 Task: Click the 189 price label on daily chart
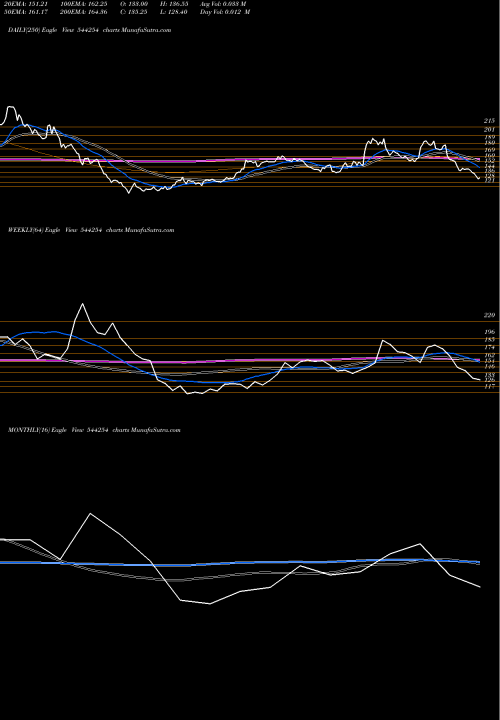[x=489, y=137]
